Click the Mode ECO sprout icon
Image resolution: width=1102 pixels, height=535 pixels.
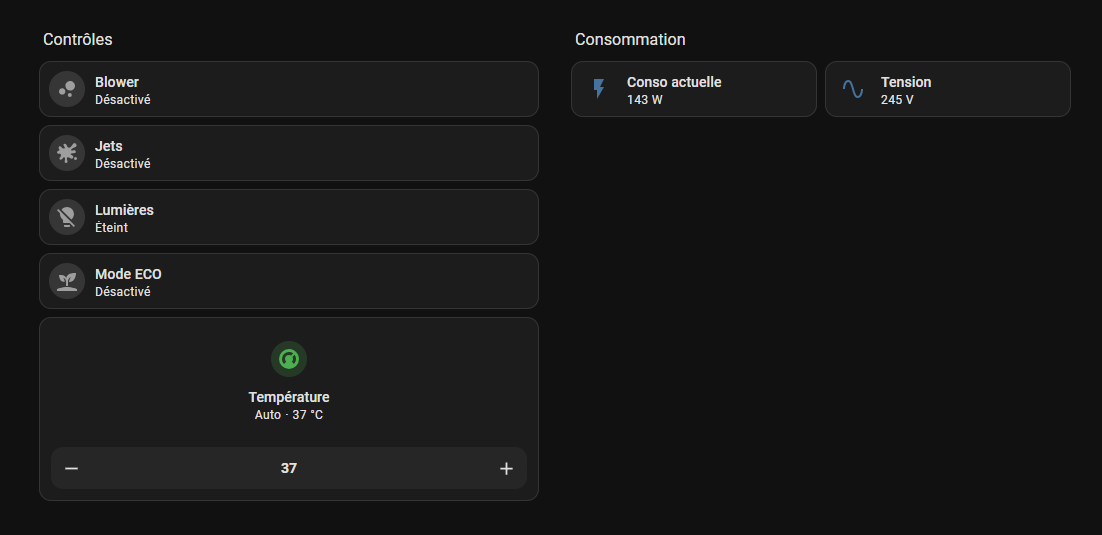click(67, 281)
